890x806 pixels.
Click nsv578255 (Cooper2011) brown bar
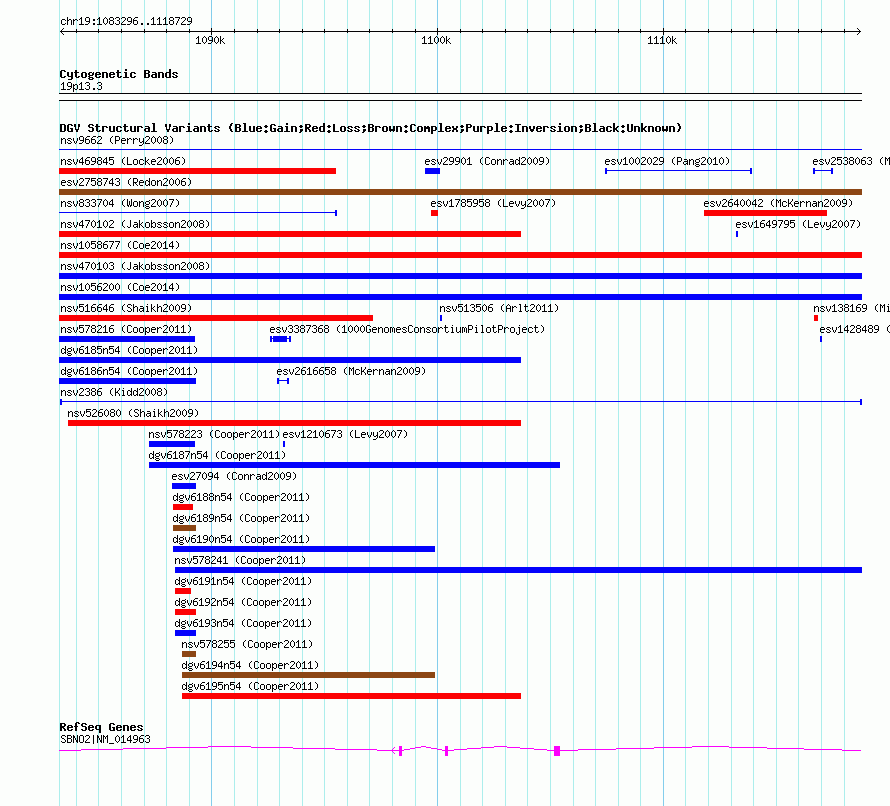pyautogui.click(x=189, y=654)
